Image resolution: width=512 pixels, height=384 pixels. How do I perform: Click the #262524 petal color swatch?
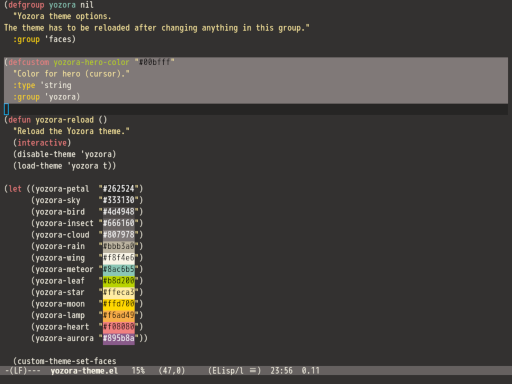[119, 189]
